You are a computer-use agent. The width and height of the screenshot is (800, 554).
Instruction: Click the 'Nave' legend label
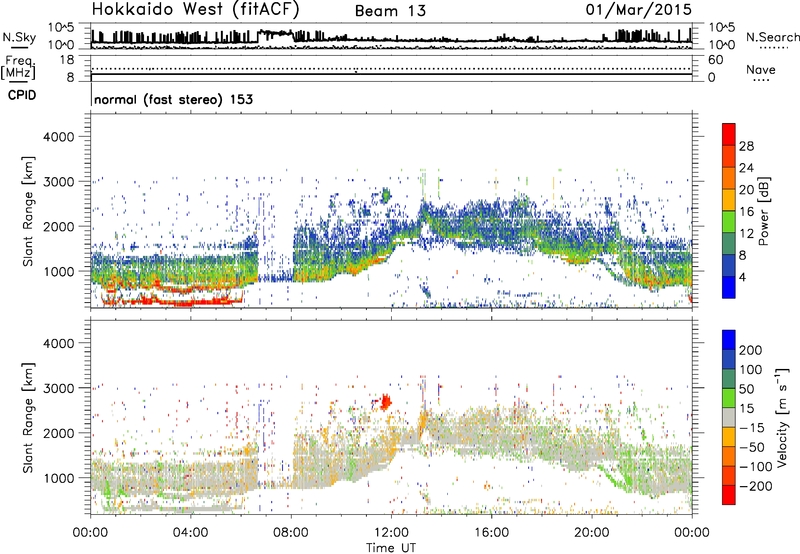tap(761, 69)
